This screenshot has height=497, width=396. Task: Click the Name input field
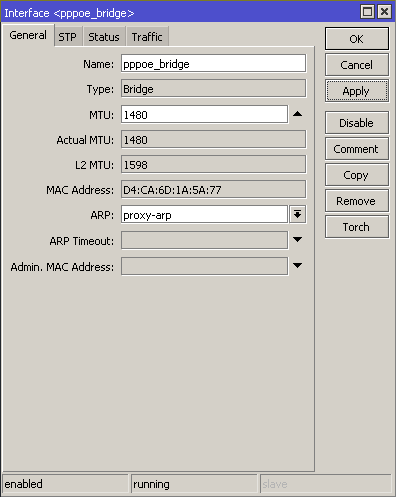coord(213,64)
